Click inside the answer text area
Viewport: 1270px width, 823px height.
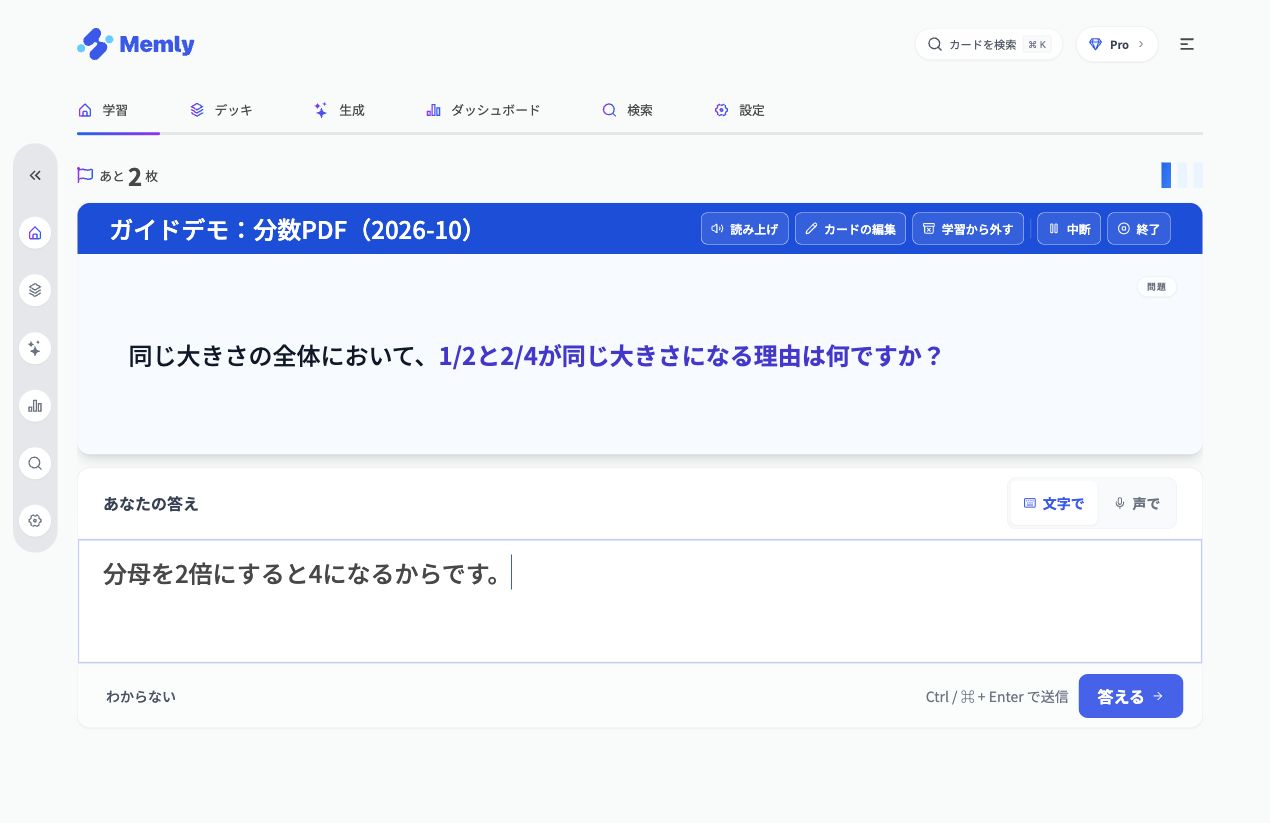tap(640, 601)
